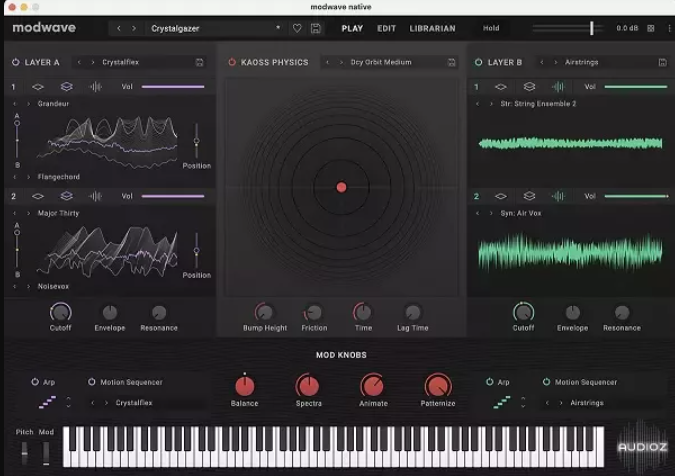Click the red Balance mod knob

click(245, 386)
